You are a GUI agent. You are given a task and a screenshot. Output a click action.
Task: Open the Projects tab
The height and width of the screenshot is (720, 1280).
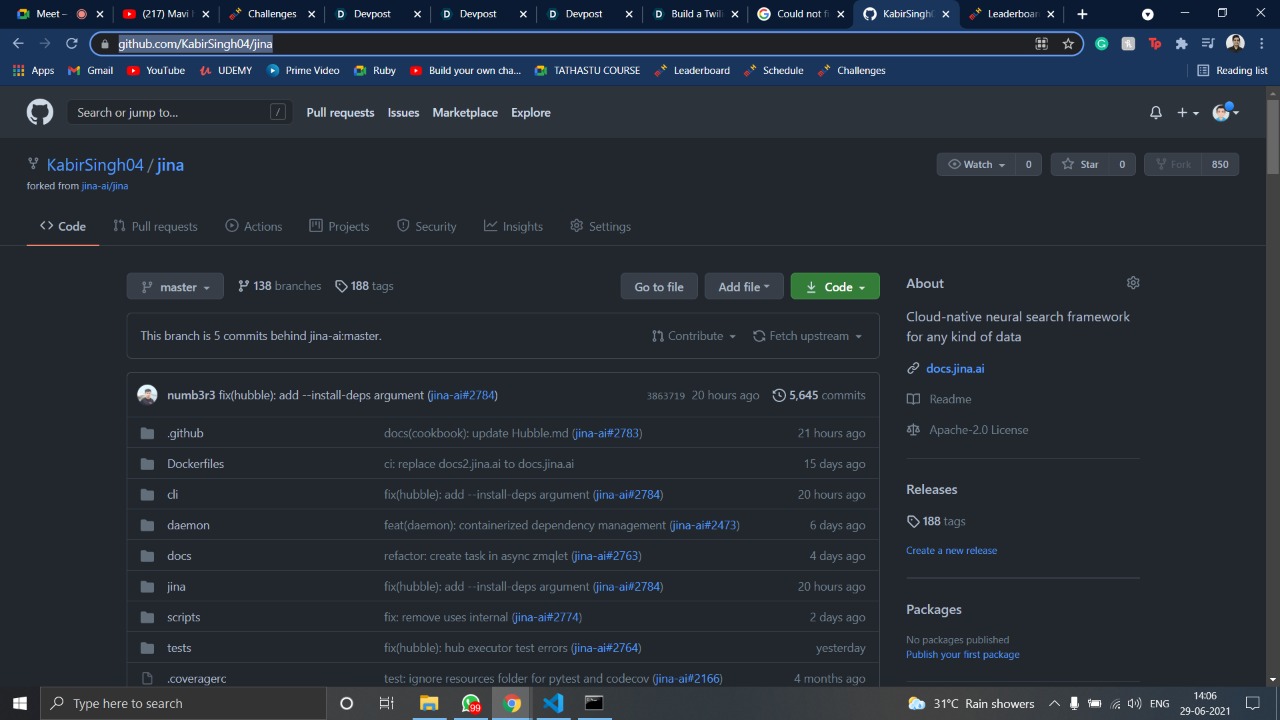(339, 226)
